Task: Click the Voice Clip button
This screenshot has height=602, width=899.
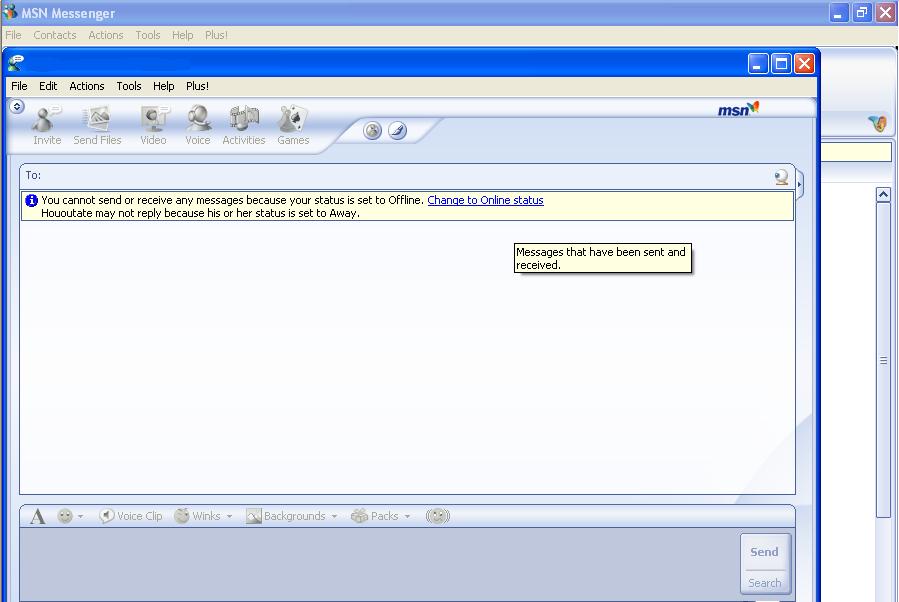Action: pos(131,516)
